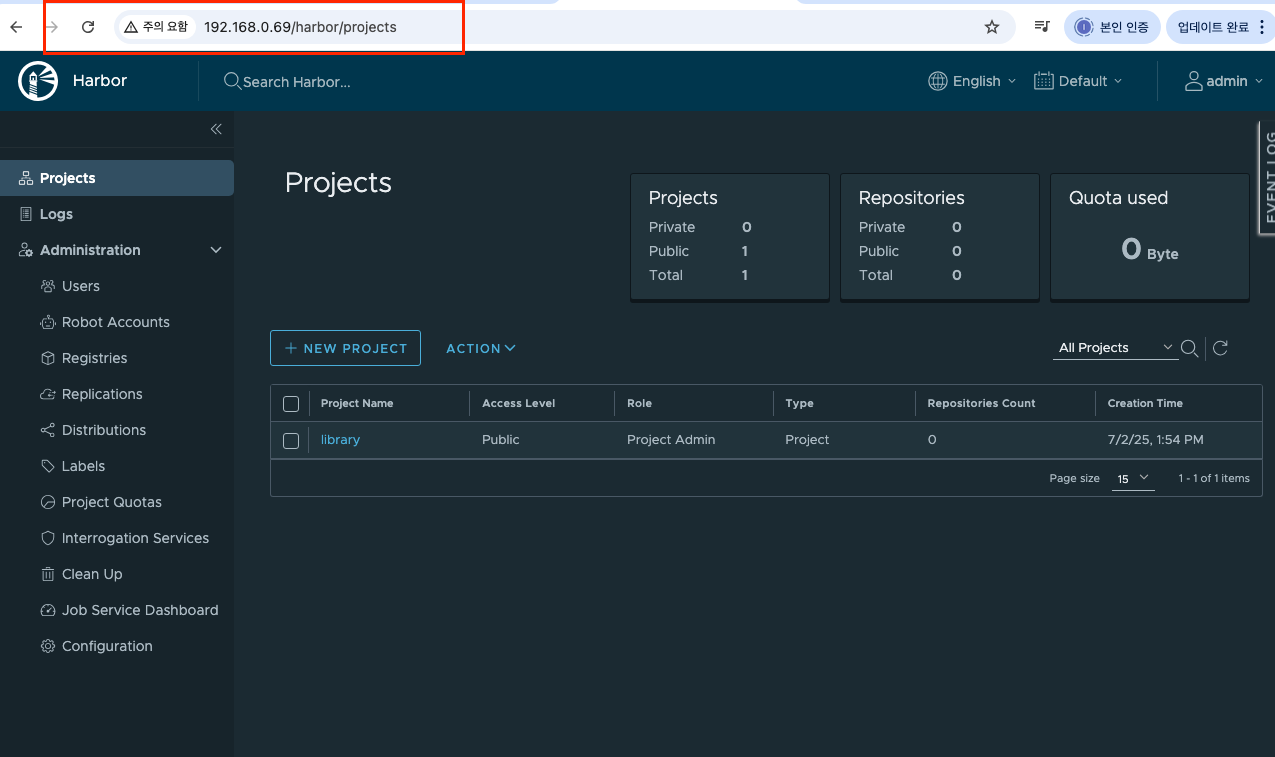Open Job Service Dashboard
1275x757 pixels.
click(x=129, y=610)
